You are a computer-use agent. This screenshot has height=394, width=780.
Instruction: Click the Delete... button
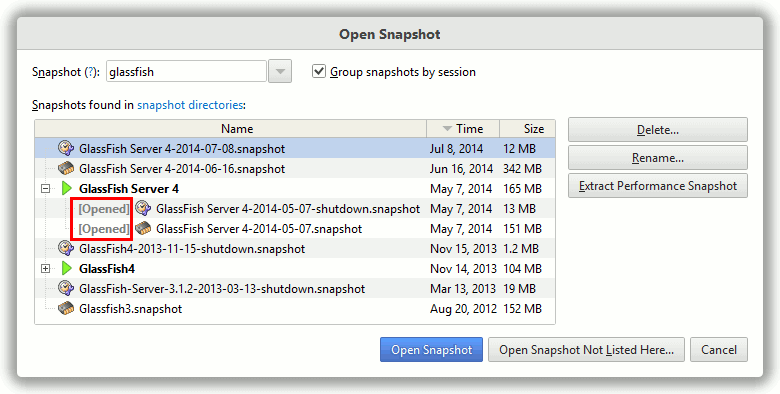tap(658, 130)
